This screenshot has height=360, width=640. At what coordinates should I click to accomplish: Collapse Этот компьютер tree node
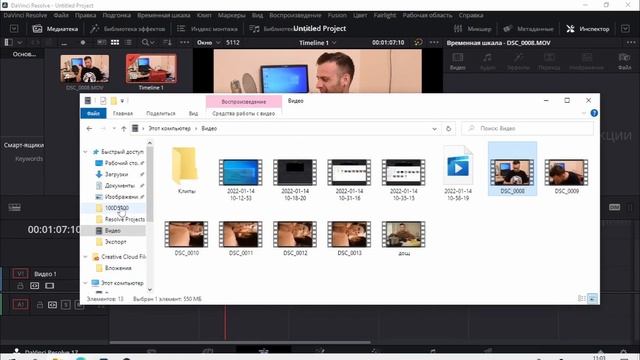(85, 283)
